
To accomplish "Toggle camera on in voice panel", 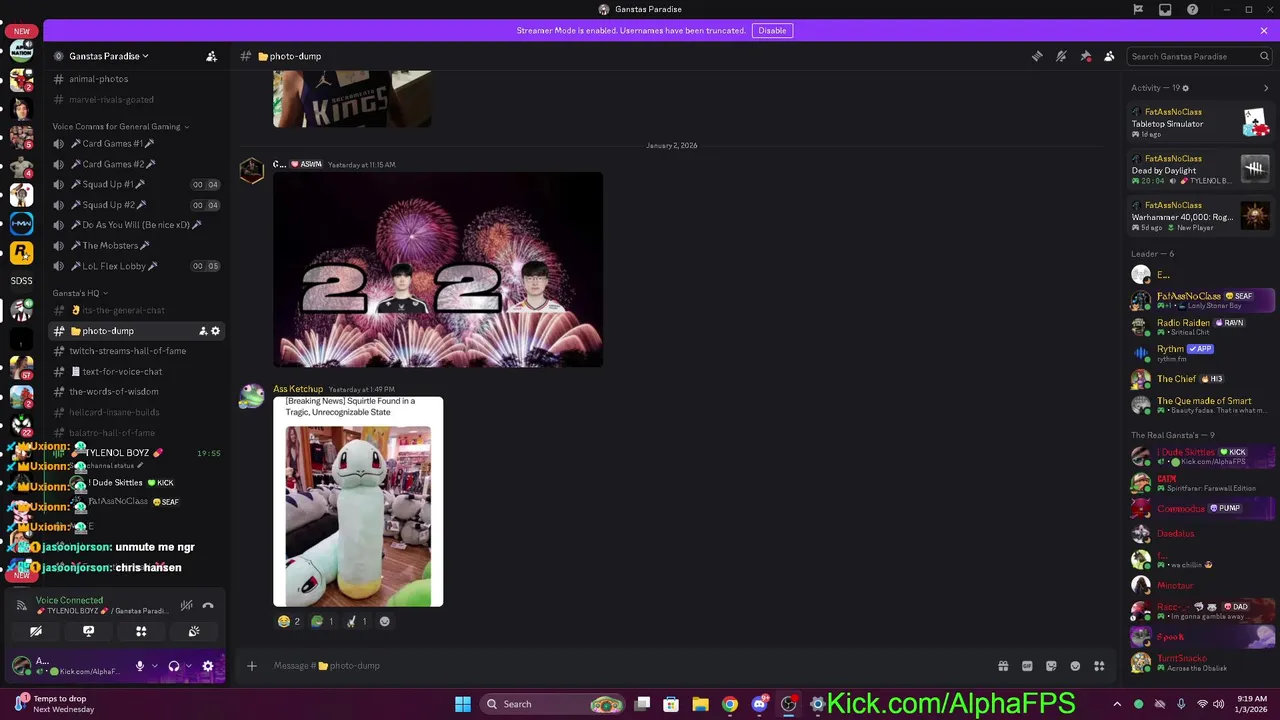I will pos(36,631).
